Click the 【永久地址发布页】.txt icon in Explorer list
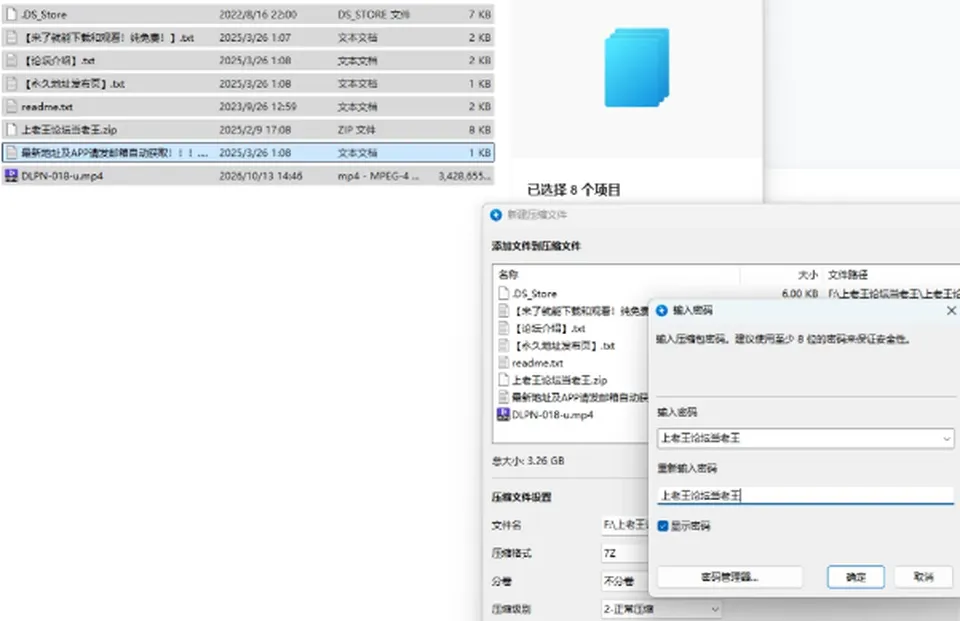Screen dimensions: 960x621 (11, 83)
